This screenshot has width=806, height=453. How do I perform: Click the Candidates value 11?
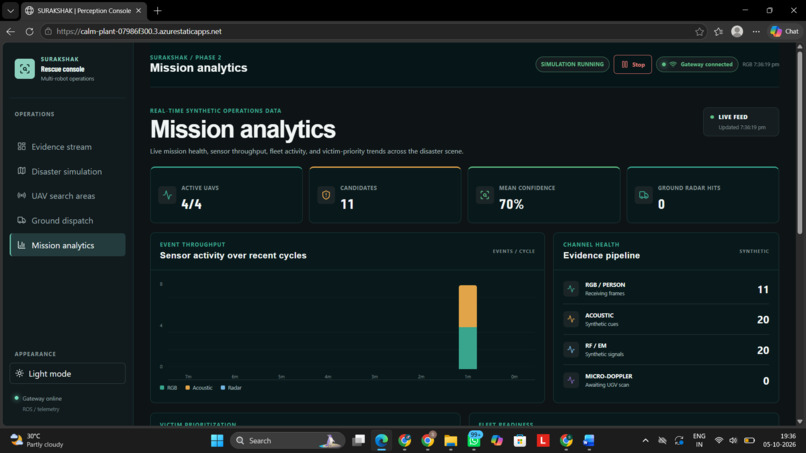(x=347, y=204)
